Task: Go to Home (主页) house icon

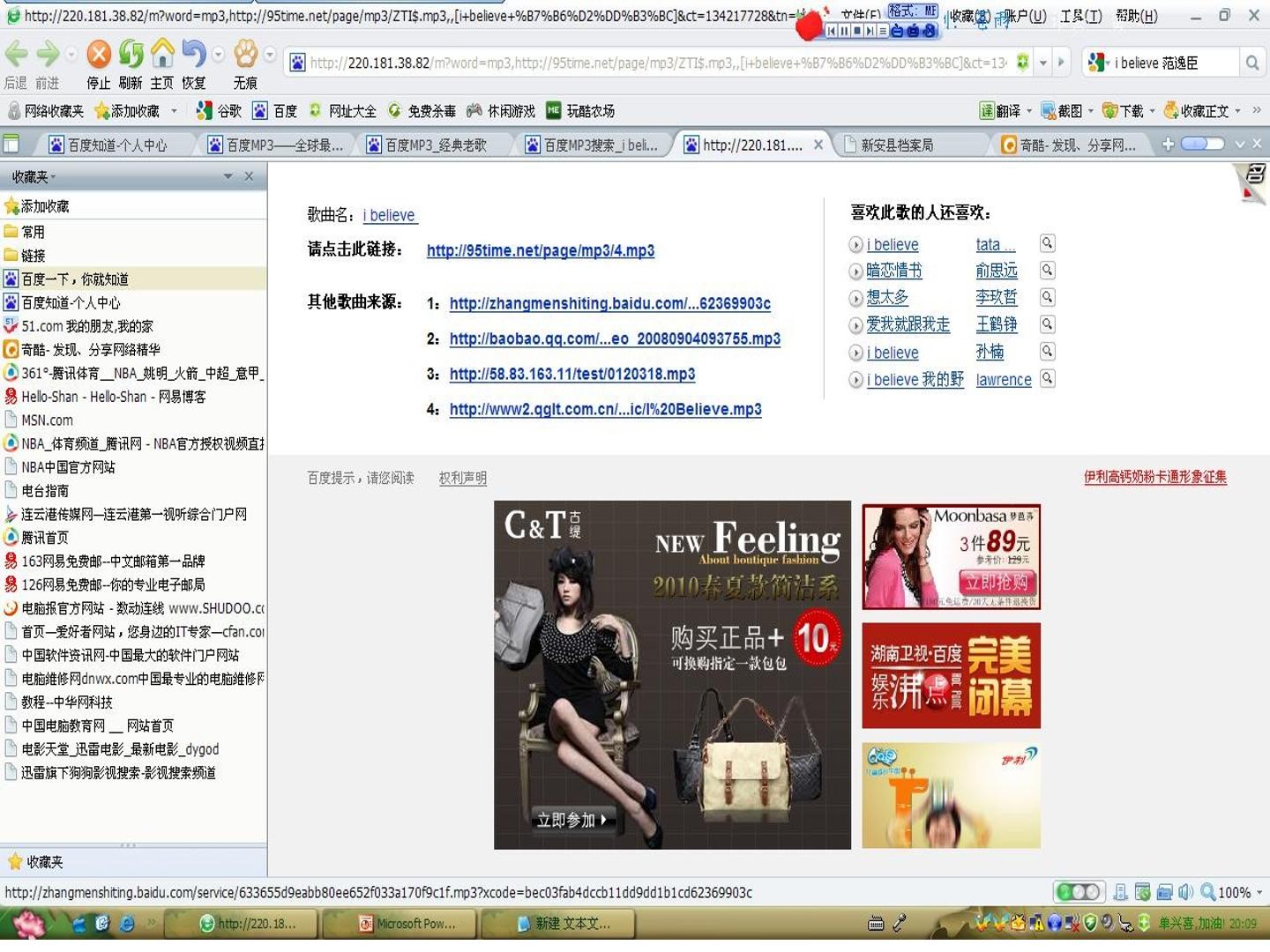Action: click(x=162, y=55)
